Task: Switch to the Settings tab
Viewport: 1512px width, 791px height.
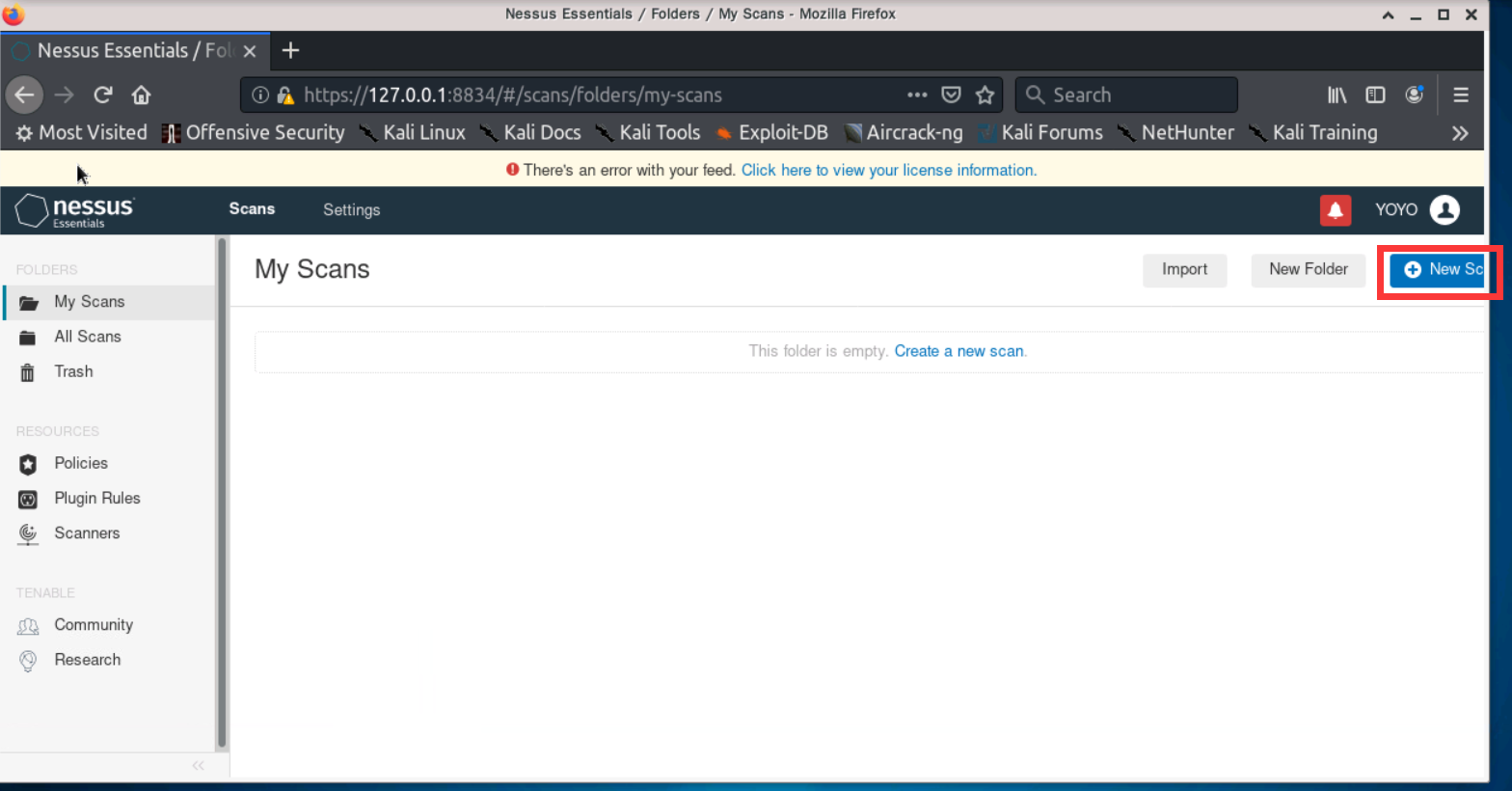Action: (x=351, y=210)
